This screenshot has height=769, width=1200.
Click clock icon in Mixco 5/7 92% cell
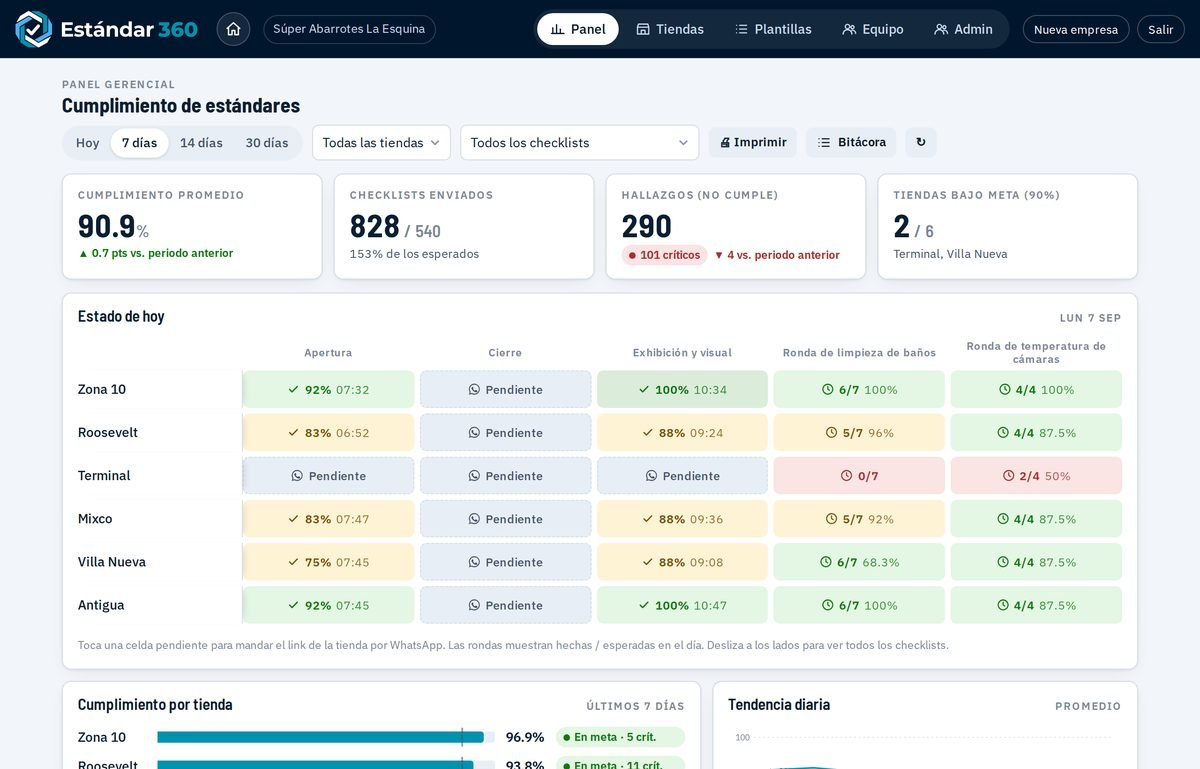[832, 519]
